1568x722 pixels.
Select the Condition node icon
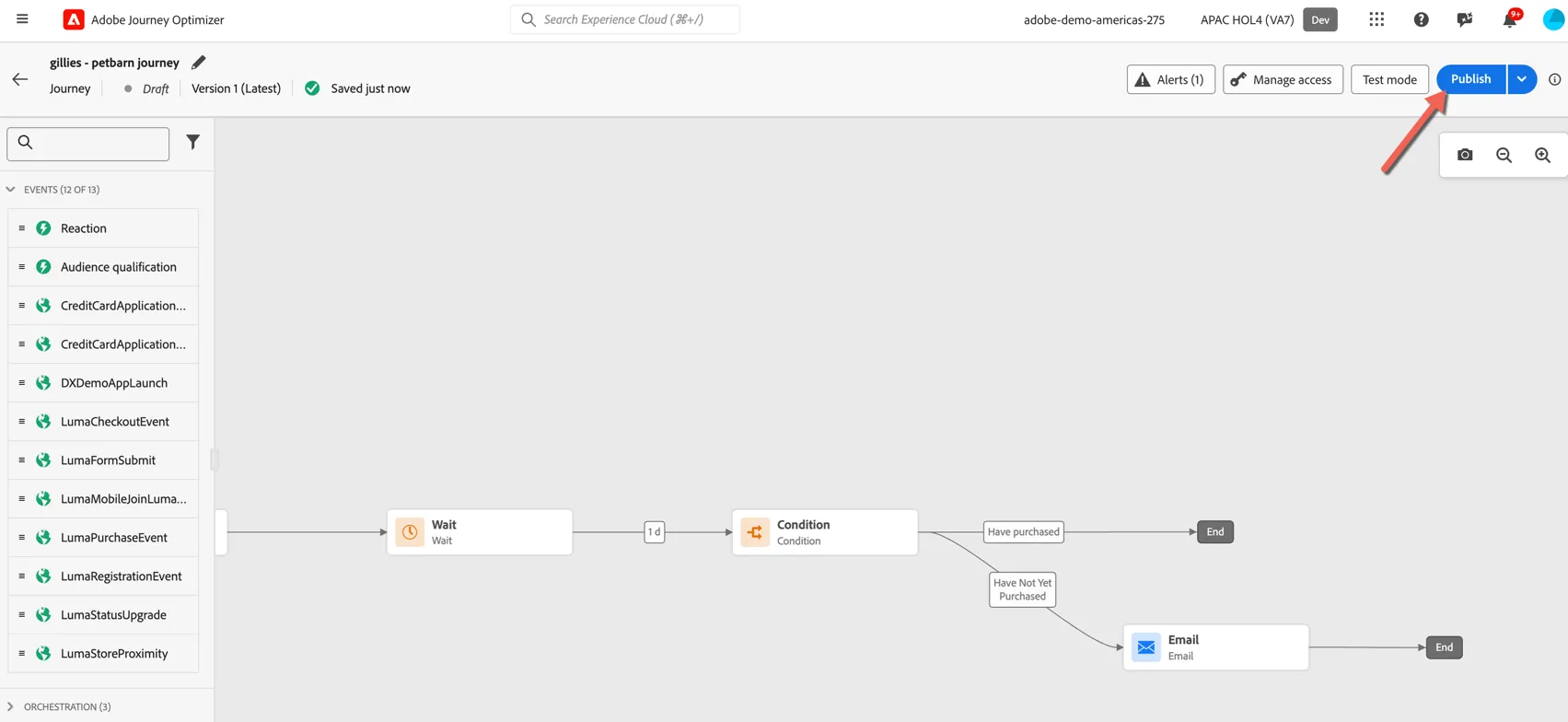click(x=755, y=532)
